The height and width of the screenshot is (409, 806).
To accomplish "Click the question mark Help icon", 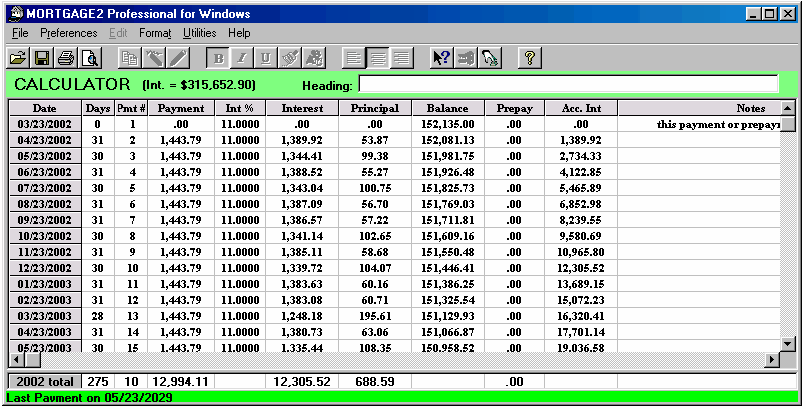I will click(529, 58).
